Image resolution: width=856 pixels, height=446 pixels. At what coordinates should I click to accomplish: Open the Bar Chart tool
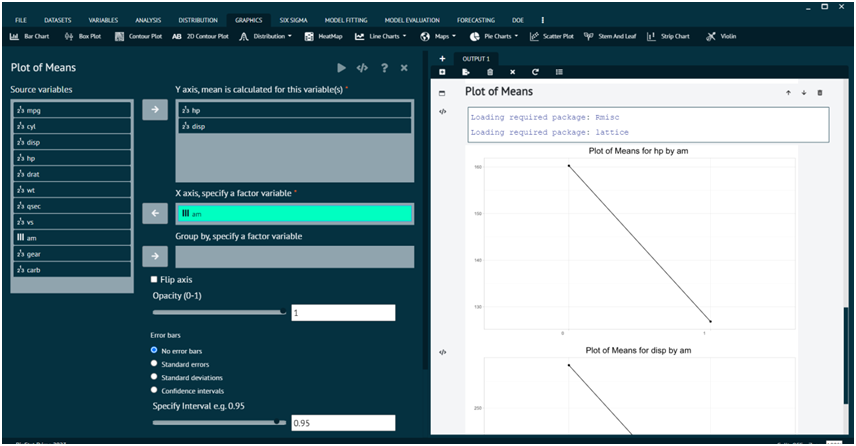click(29, 37)
